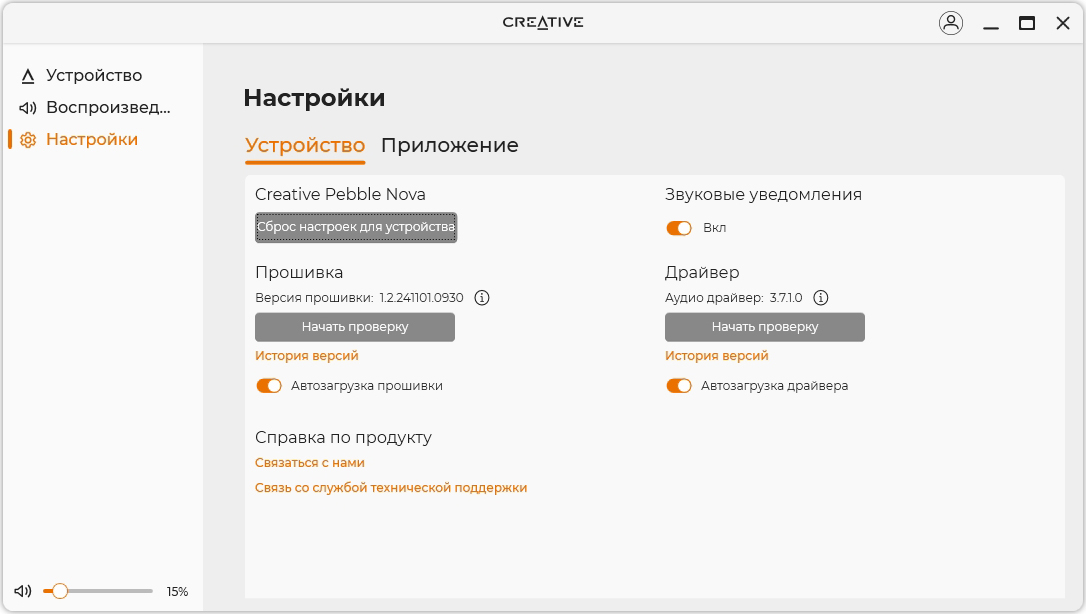Image resolution: width=1086 pixels, height=614 pixels.
Task: Click the Связаться с нами link
Action: (x=310, y=463)
